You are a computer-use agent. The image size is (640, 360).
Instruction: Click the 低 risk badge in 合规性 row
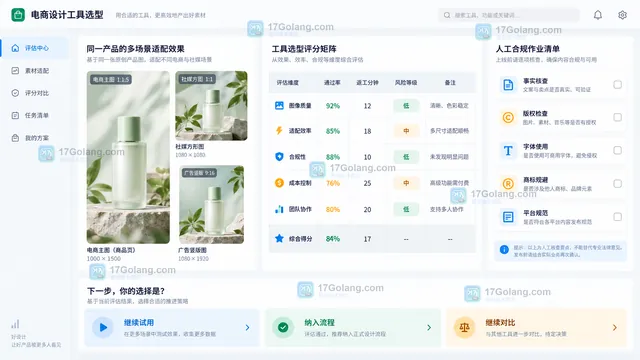[x=406, y=157]
